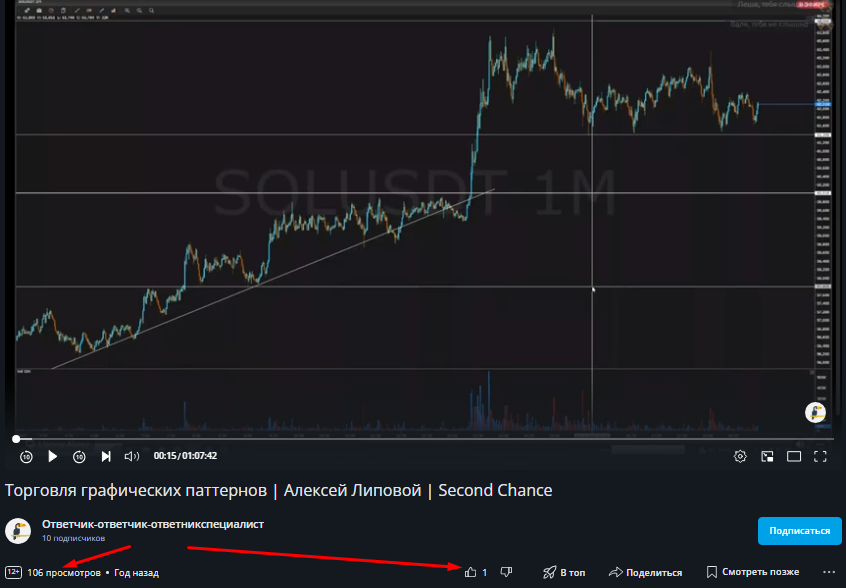Open the three-dots more options menu

click(827, 572)
